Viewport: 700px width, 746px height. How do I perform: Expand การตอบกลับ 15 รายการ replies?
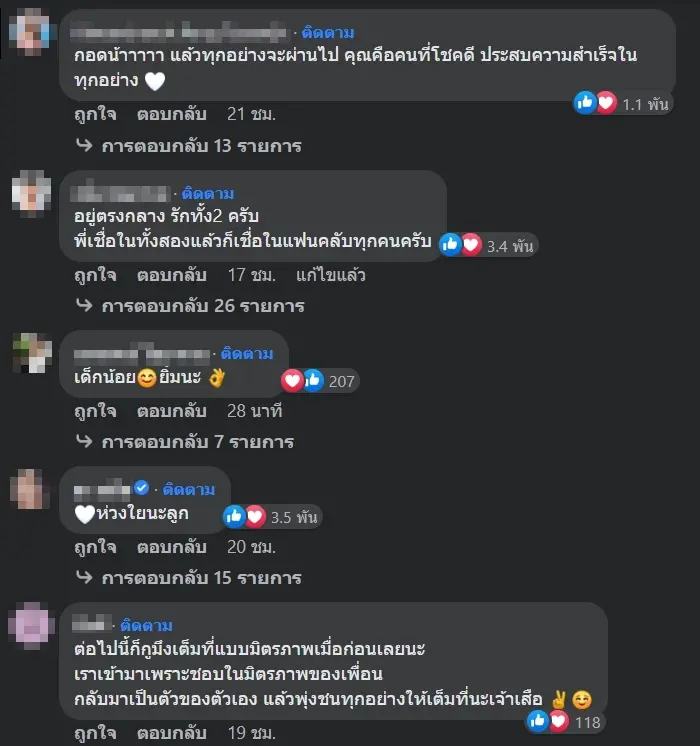coord(188,578)
